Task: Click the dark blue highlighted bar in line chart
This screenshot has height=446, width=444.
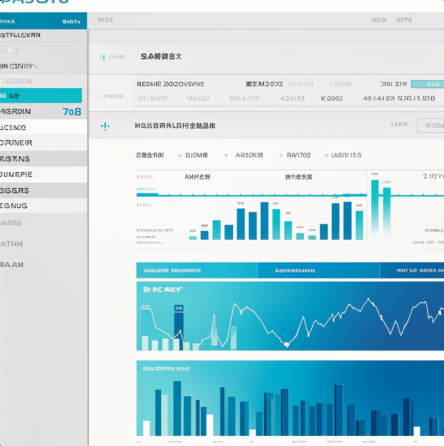Action: [179, 327]
